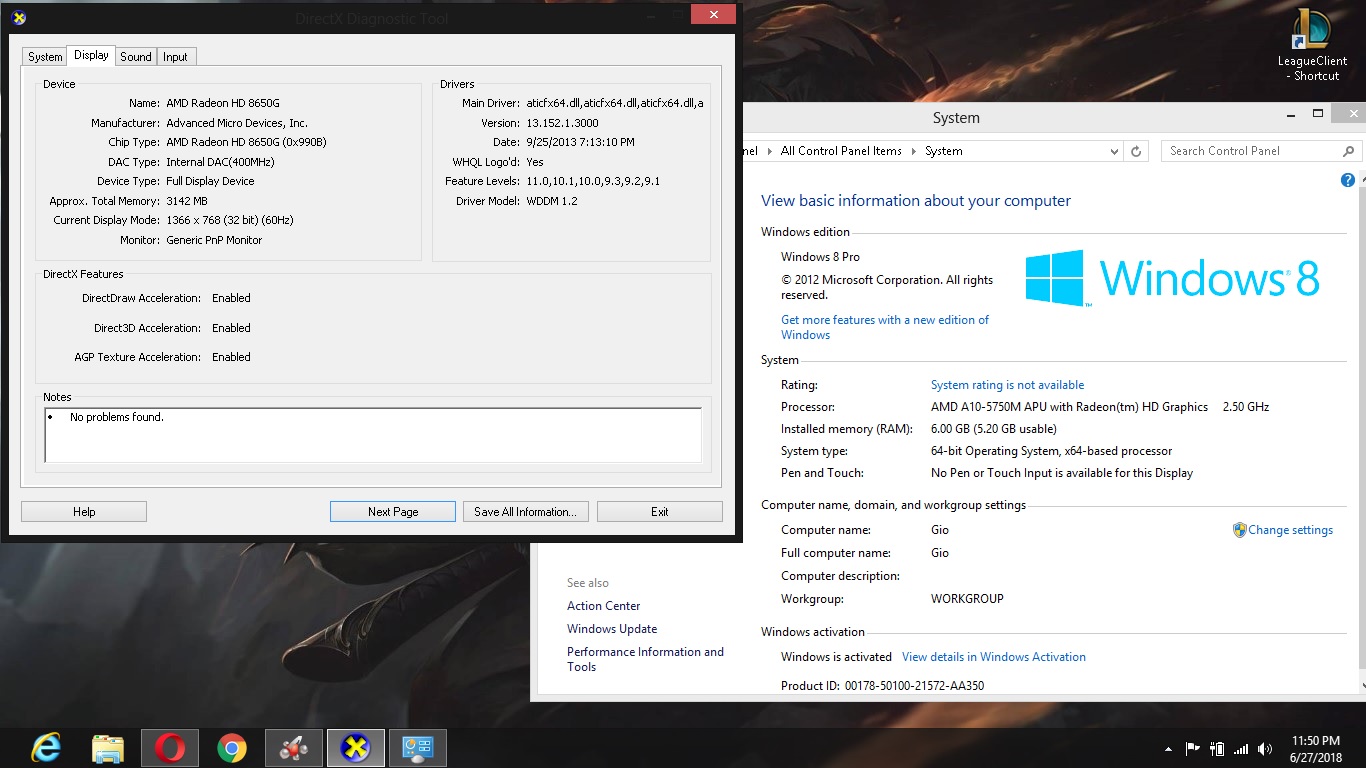1366x768 pixels.
Task: Switch to the Input tab
Action: click(175, 57)
